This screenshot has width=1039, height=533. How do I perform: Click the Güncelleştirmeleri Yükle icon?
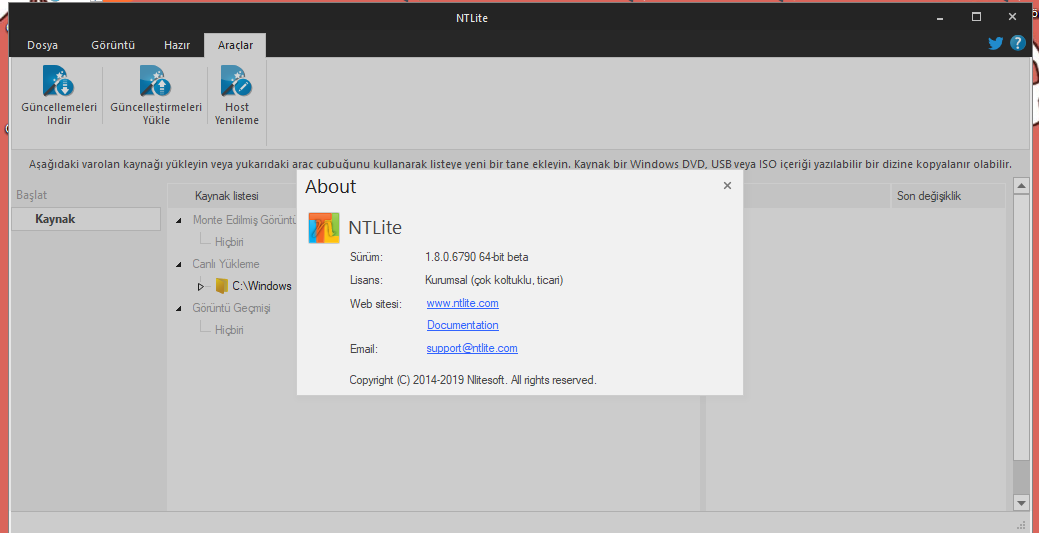coord(155,81)
